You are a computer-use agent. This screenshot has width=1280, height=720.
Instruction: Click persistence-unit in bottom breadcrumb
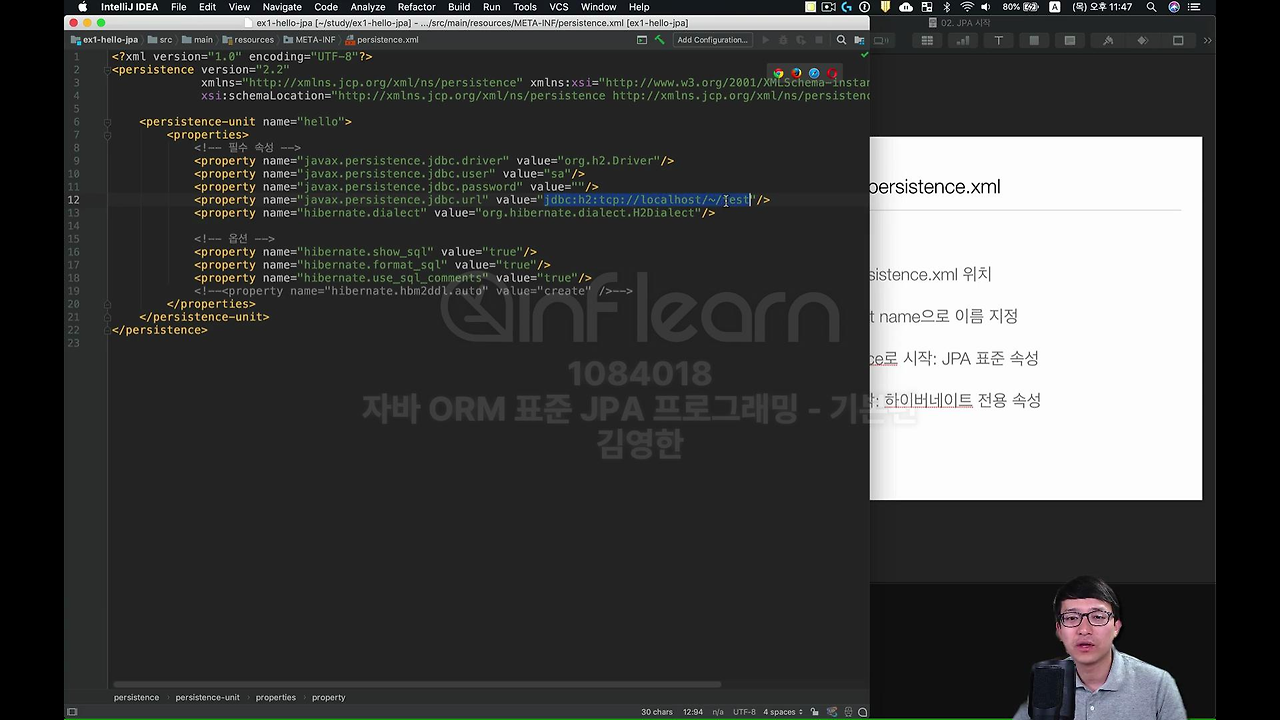[x=207, y=697]
